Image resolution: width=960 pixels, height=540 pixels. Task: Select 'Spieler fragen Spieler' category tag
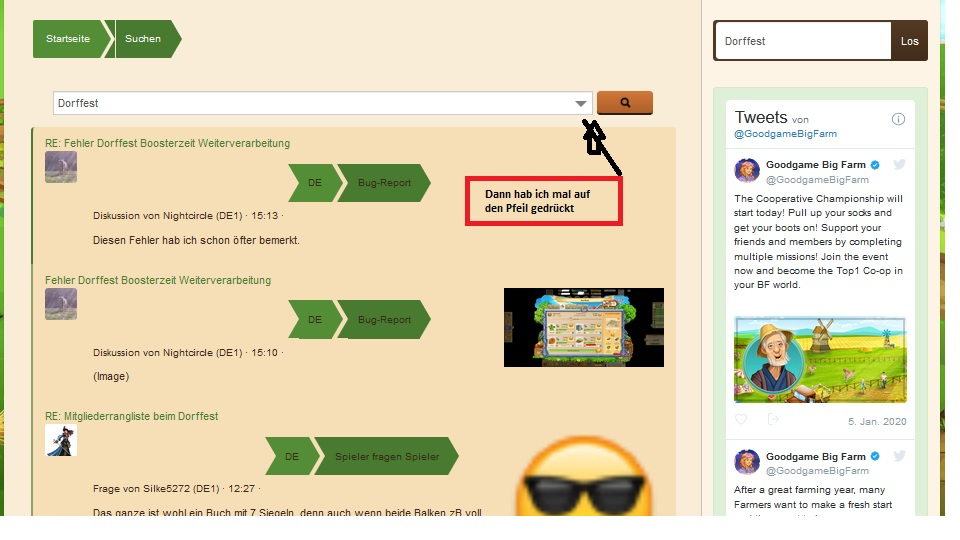[387, 456]
